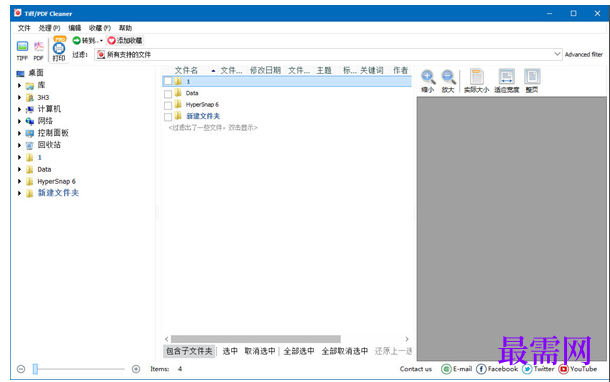The height and width of the screenshot is (382, 610).
Task: Click the filtered files notice text
Action: (213, 128)
